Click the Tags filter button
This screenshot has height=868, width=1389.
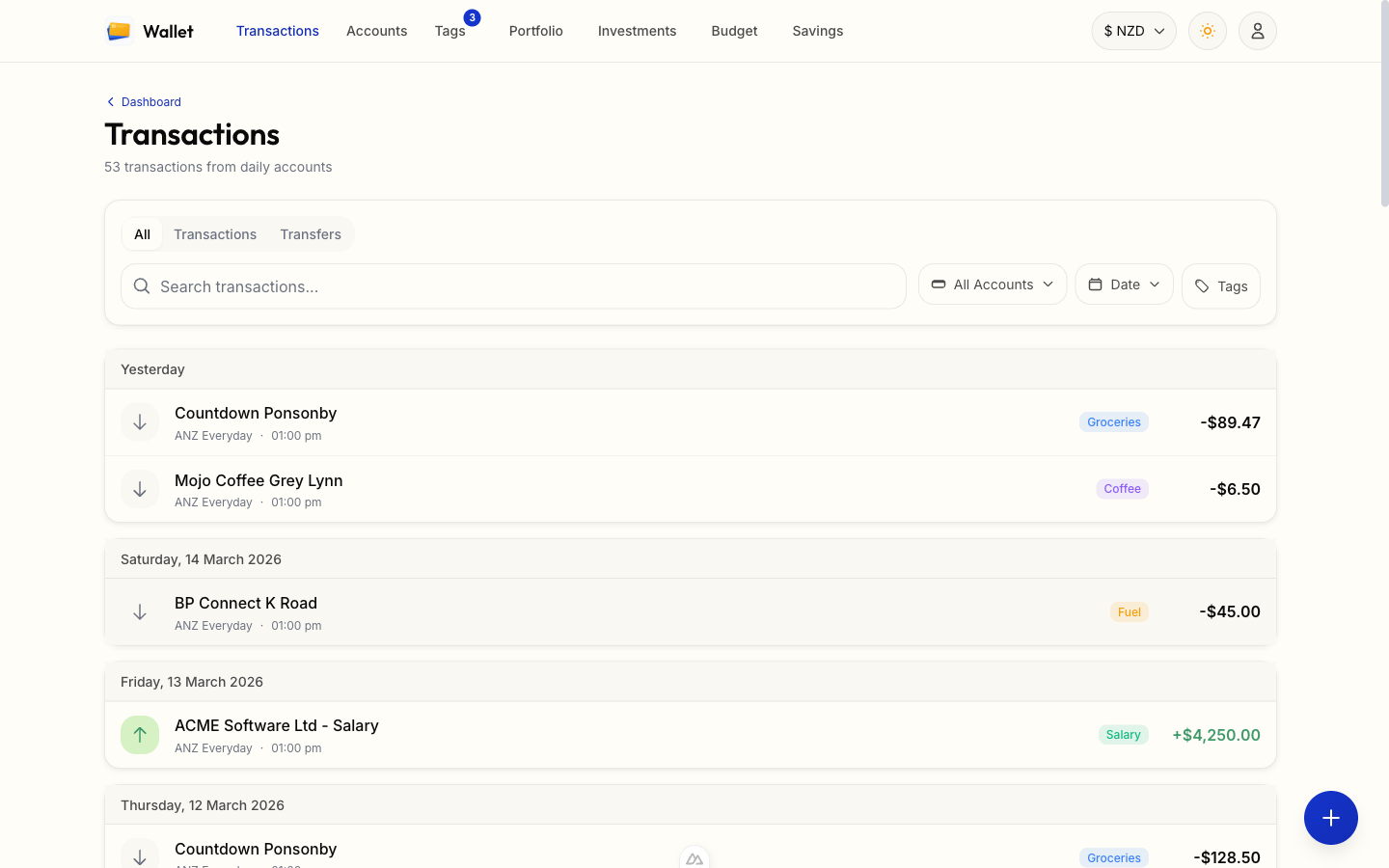pos(1221,285)
